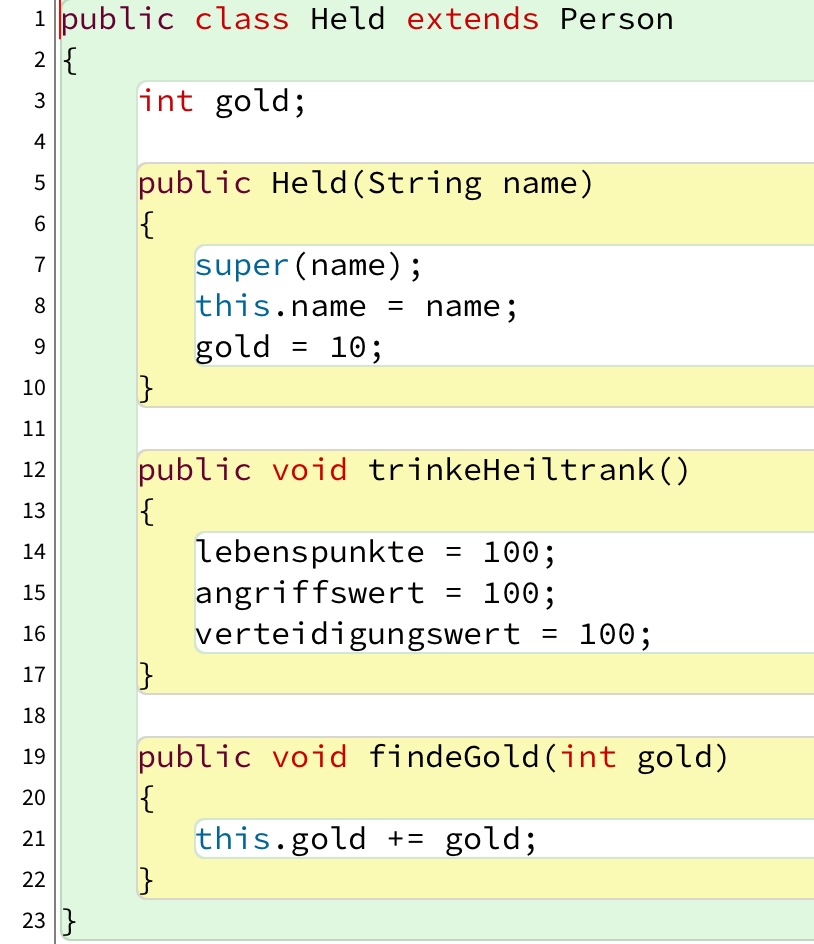814x944 pixels.
Task: Click line number 12 in the gutter
Action: click(x=34, y=470)
